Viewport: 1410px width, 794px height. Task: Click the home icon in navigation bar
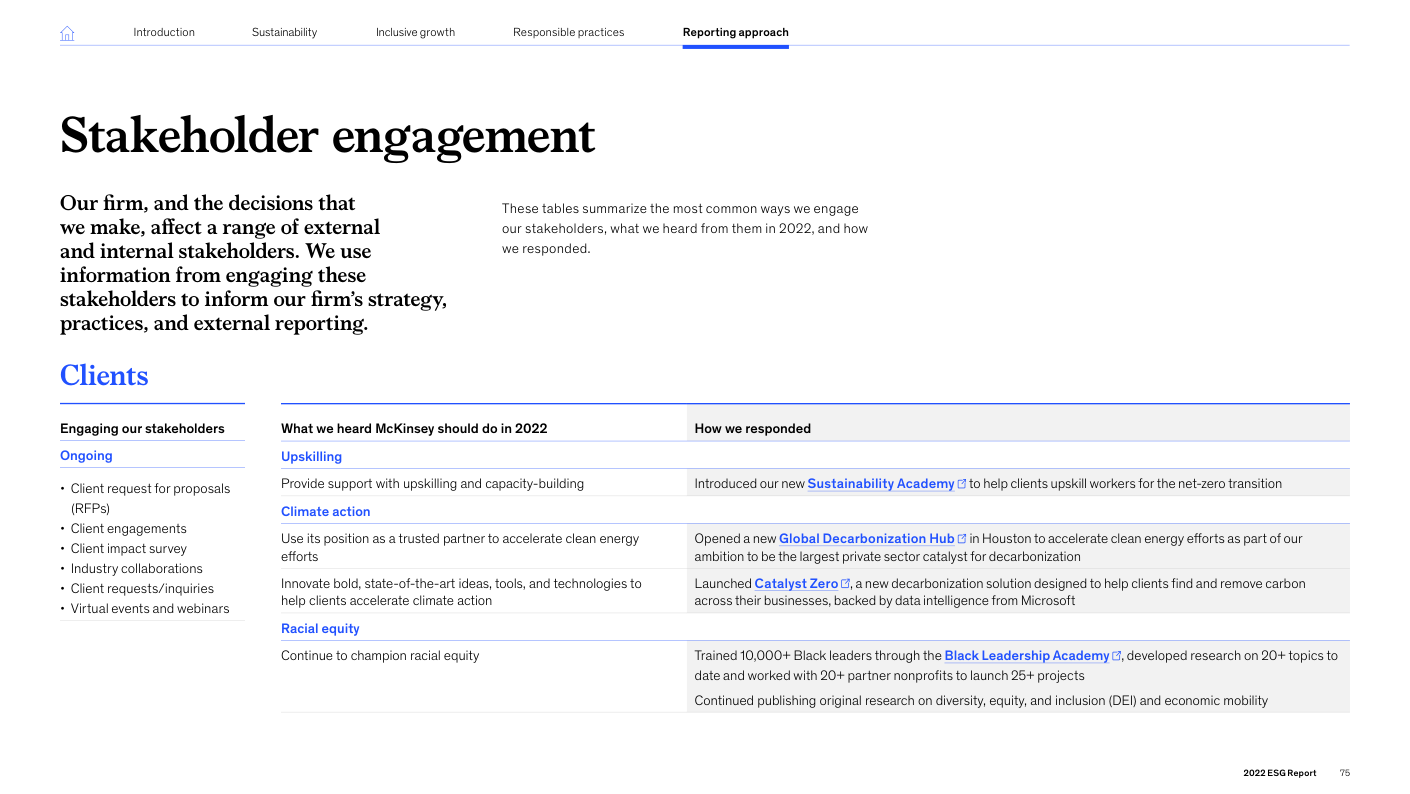point(67,33)
